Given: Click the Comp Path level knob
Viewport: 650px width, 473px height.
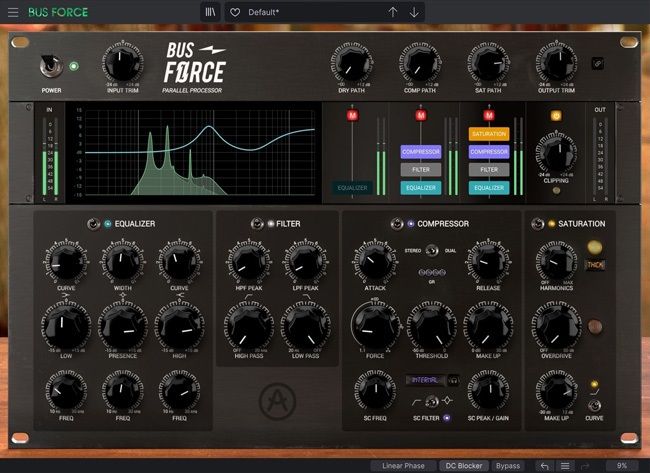Looking at the screenshot, I should coord(420,63).
